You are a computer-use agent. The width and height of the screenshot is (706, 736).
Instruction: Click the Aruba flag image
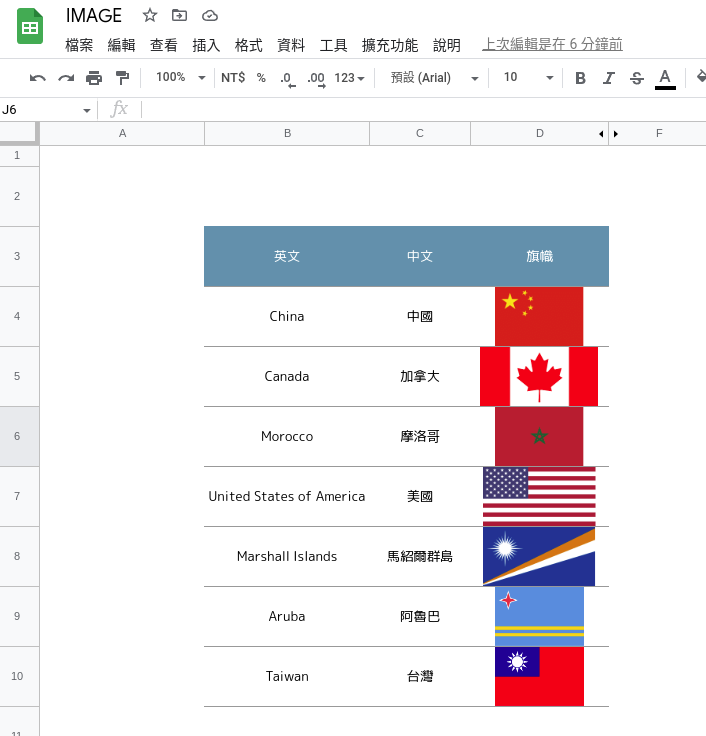[x=539, y=616]
